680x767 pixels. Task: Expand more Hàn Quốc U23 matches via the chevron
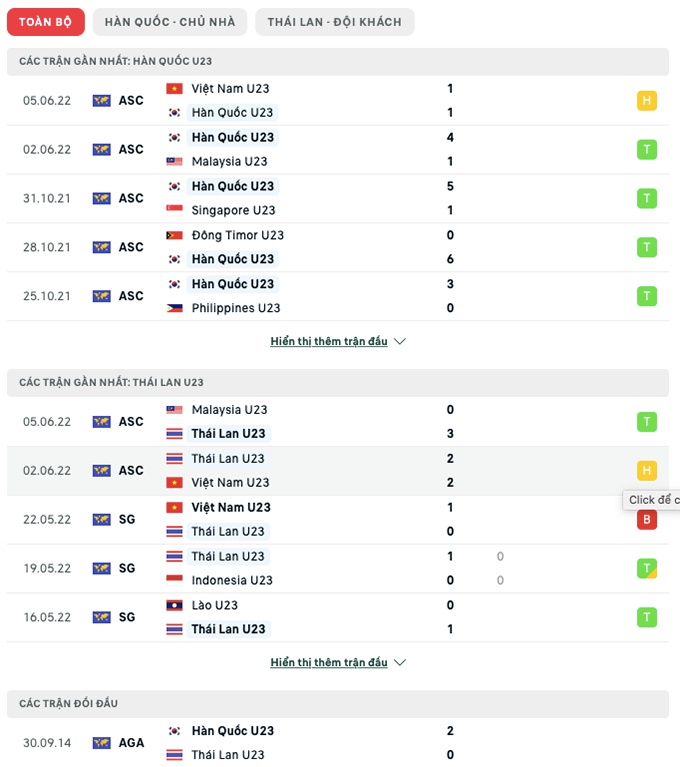pyautogui.click(x=400, y=341)
